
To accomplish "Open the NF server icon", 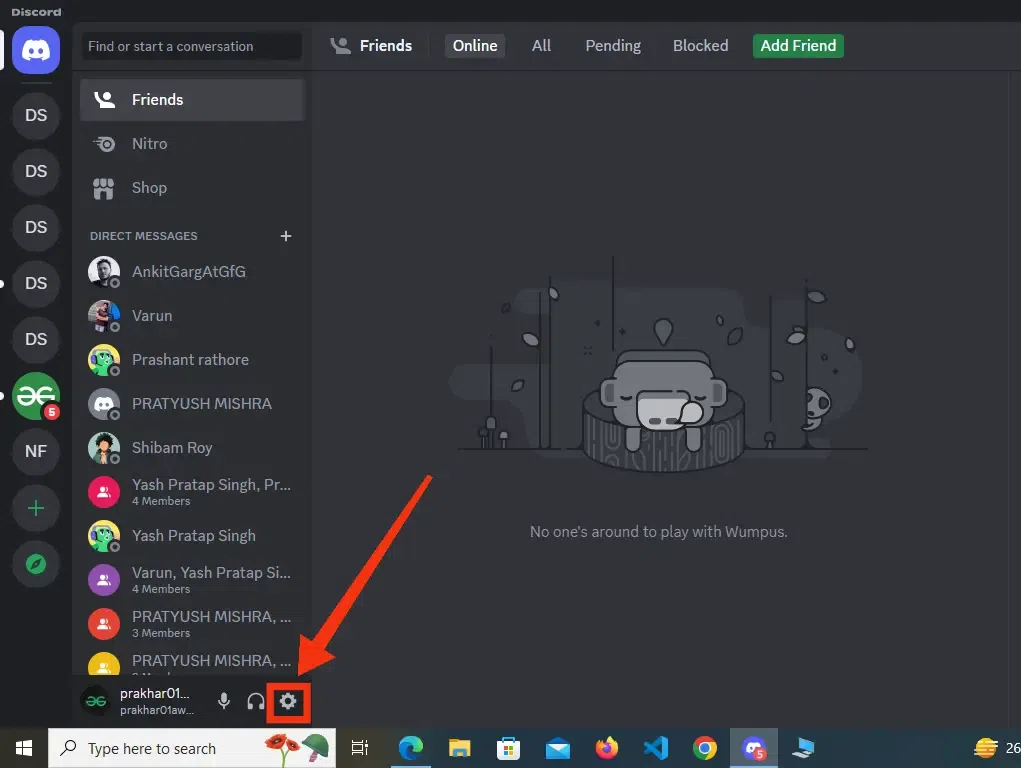I will (36, 451).
